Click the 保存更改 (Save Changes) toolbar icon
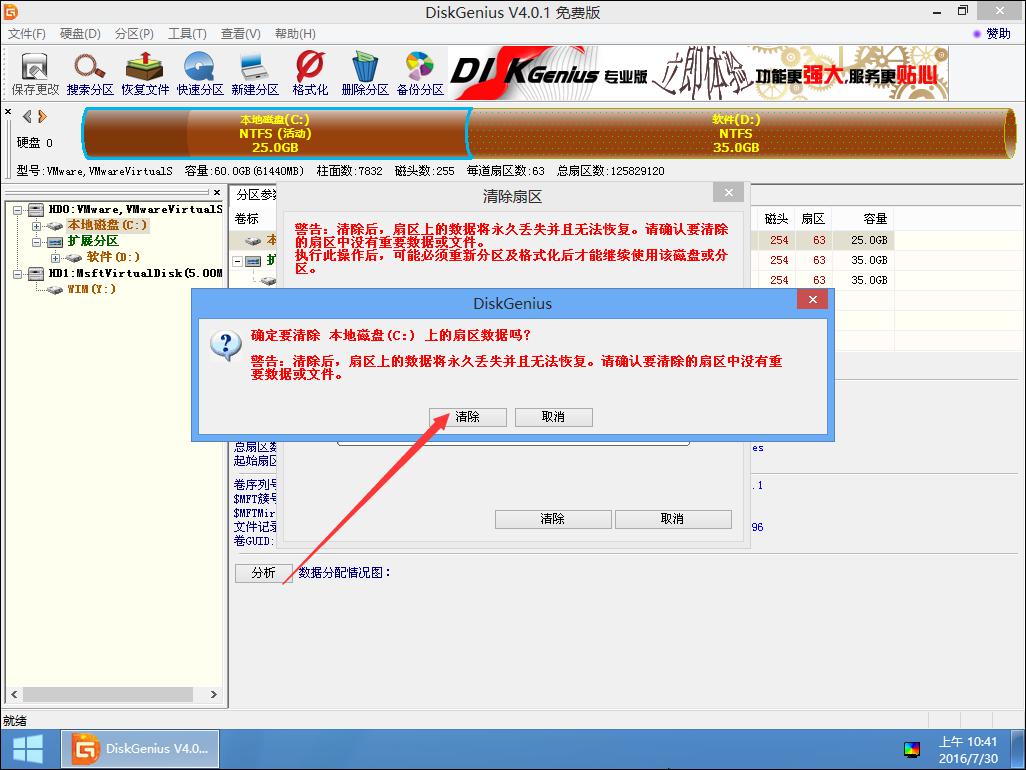Viewport: 1026px width, 770px height. (x=35, y=72)
